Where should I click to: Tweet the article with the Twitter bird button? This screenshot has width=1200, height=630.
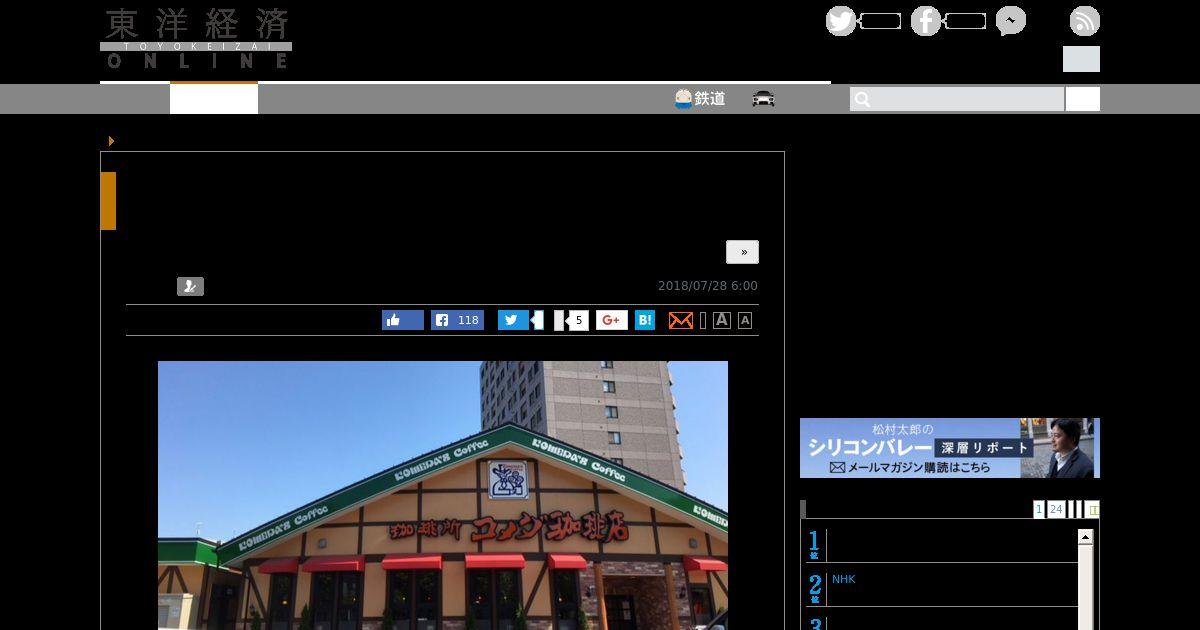pyautogui.click(x=513, y=320)
